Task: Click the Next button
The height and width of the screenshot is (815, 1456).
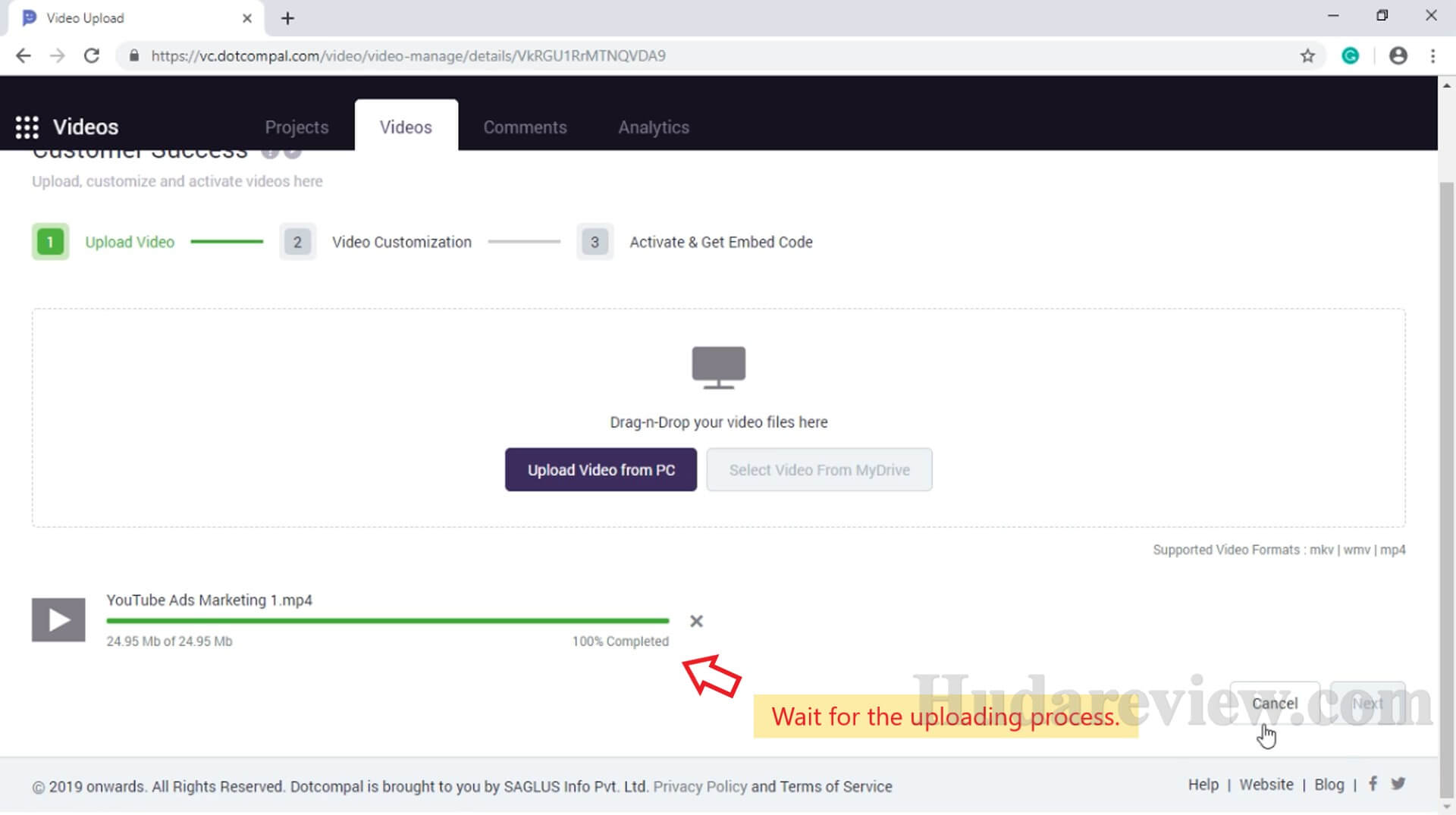Action: tap(1367, 704)
